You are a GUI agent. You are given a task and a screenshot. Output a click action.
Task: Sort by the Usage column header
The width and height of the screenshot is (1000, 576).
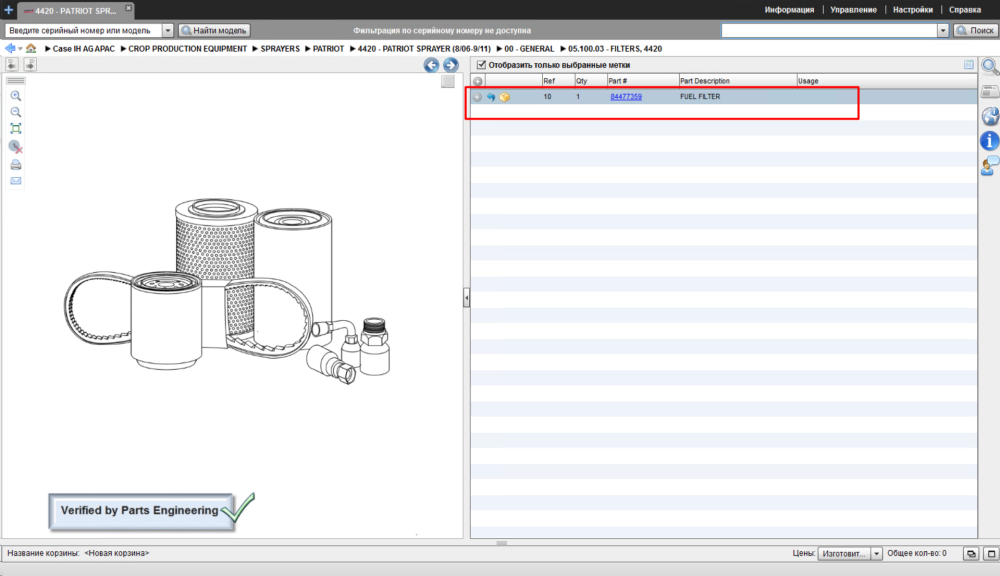tap(886, 81)
